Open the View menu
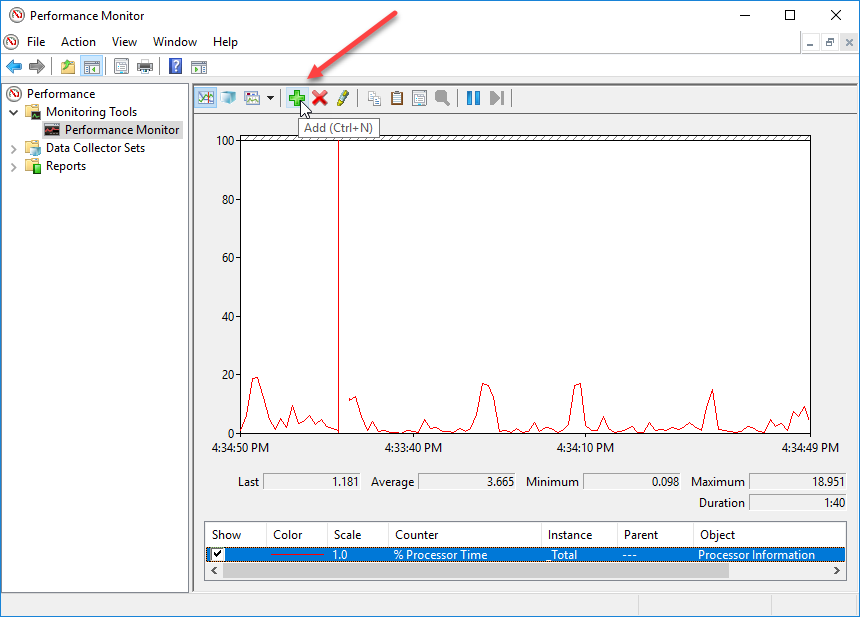Image resolution: width=860 pixels, height=617 pixels. (x=124, y=42)
